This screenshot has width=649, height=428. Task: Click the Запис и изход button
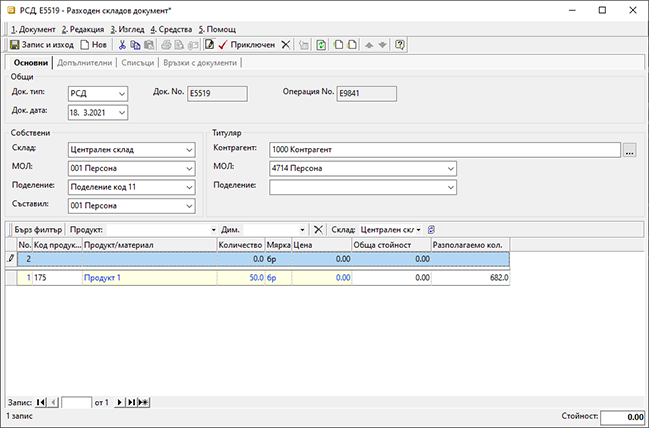41,45
